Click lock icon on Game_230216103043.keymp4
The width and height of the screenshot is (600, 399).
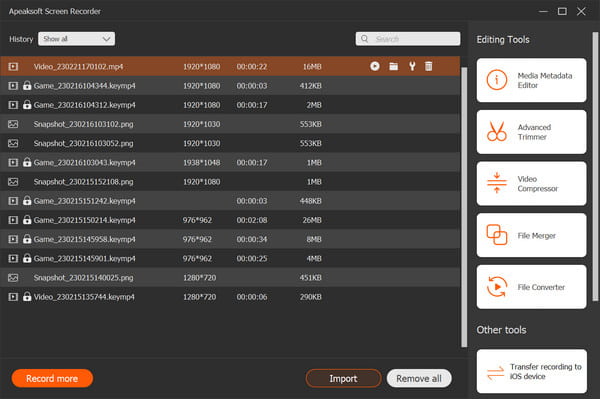[x=27, y=162]
